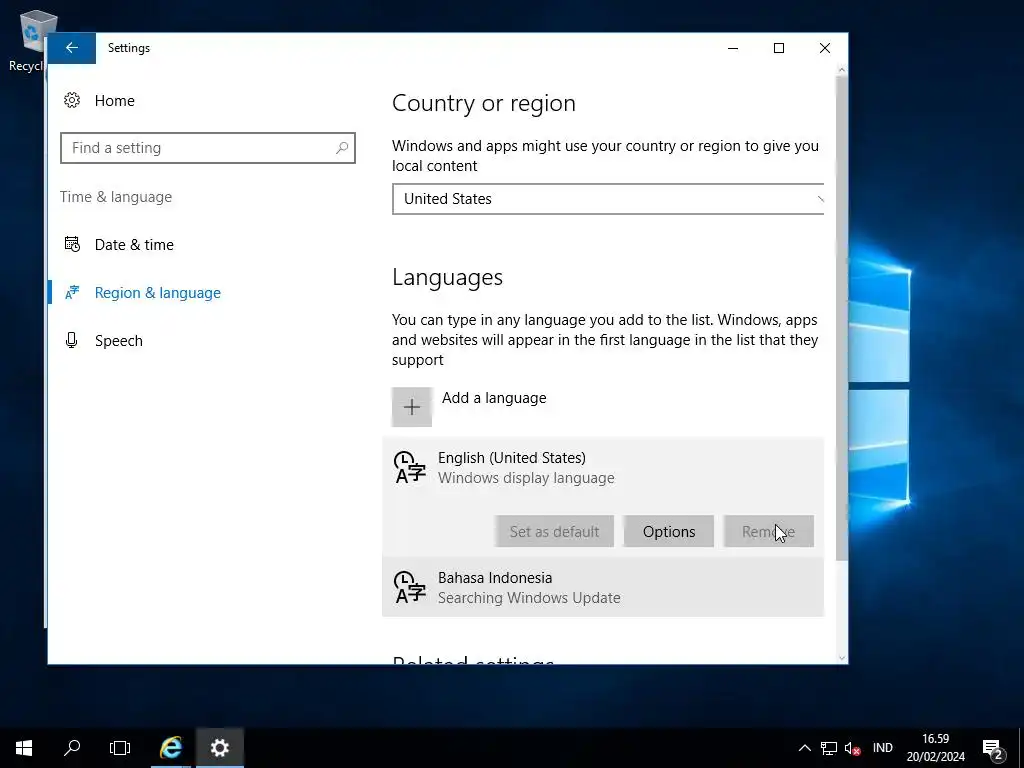Click the Set as default button

pos(554,532)
